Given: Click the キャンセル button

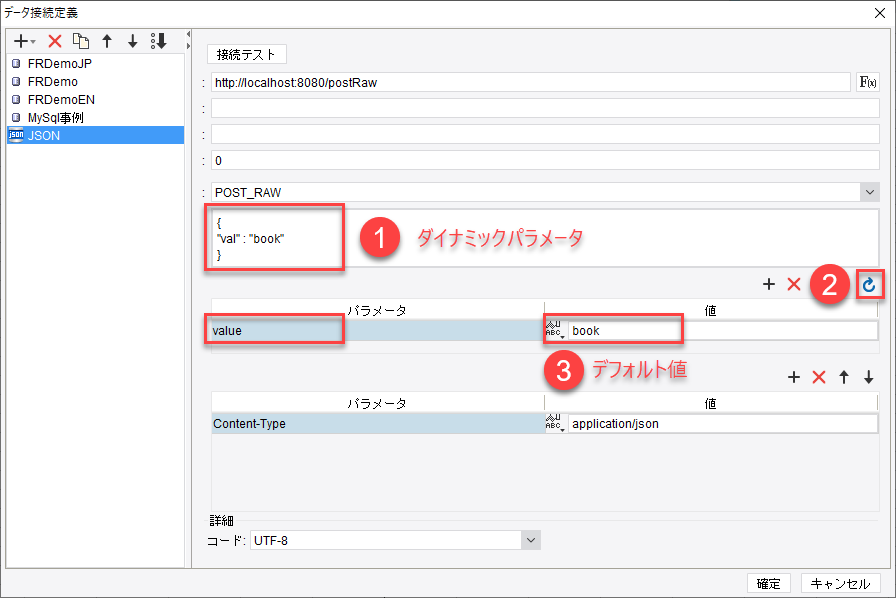Looking at the screenshot, I should (x=841, y=583).
